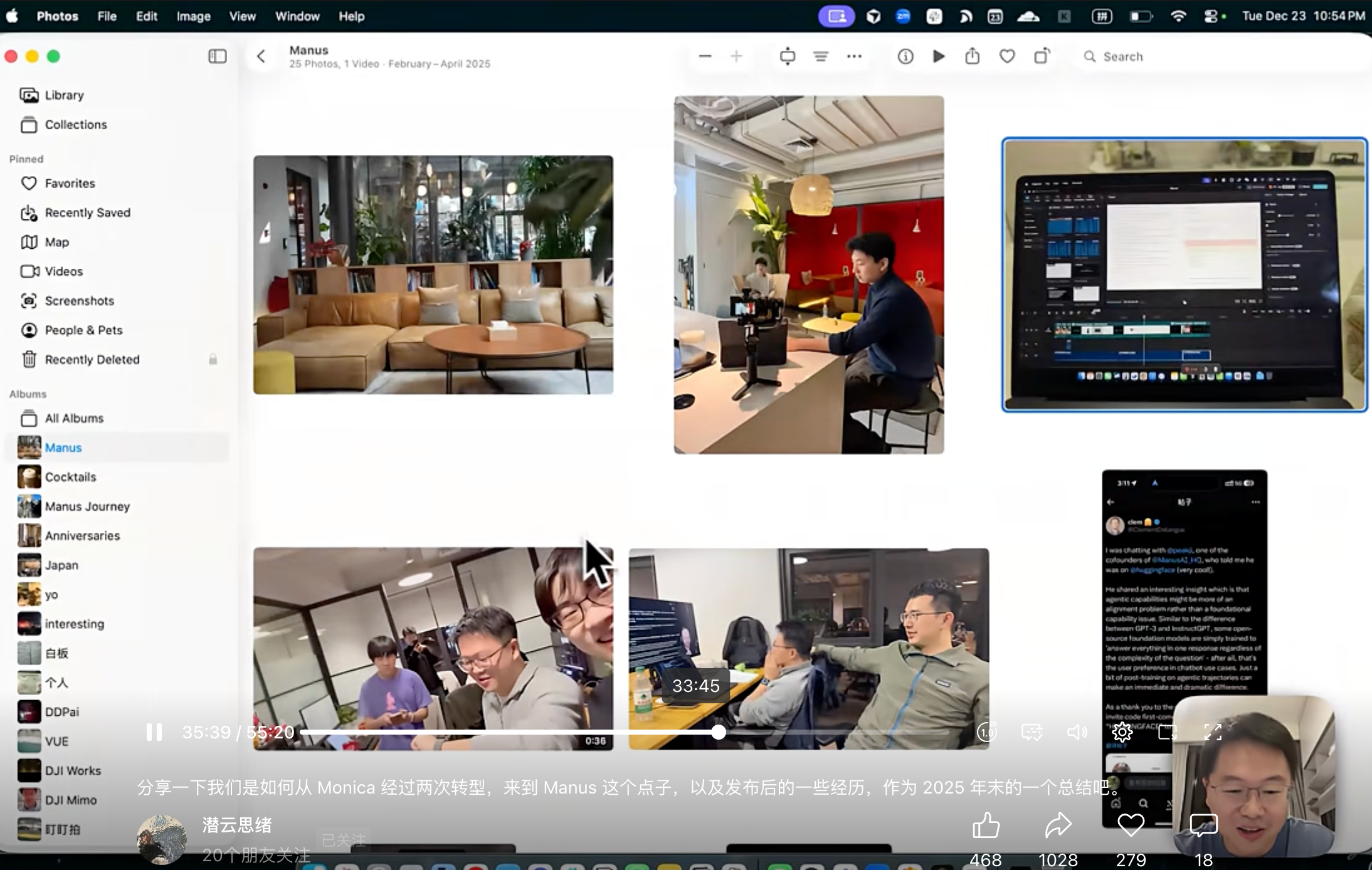
Task: Select the sofa lounge photo thumbnail
Action: coord(433,275)
